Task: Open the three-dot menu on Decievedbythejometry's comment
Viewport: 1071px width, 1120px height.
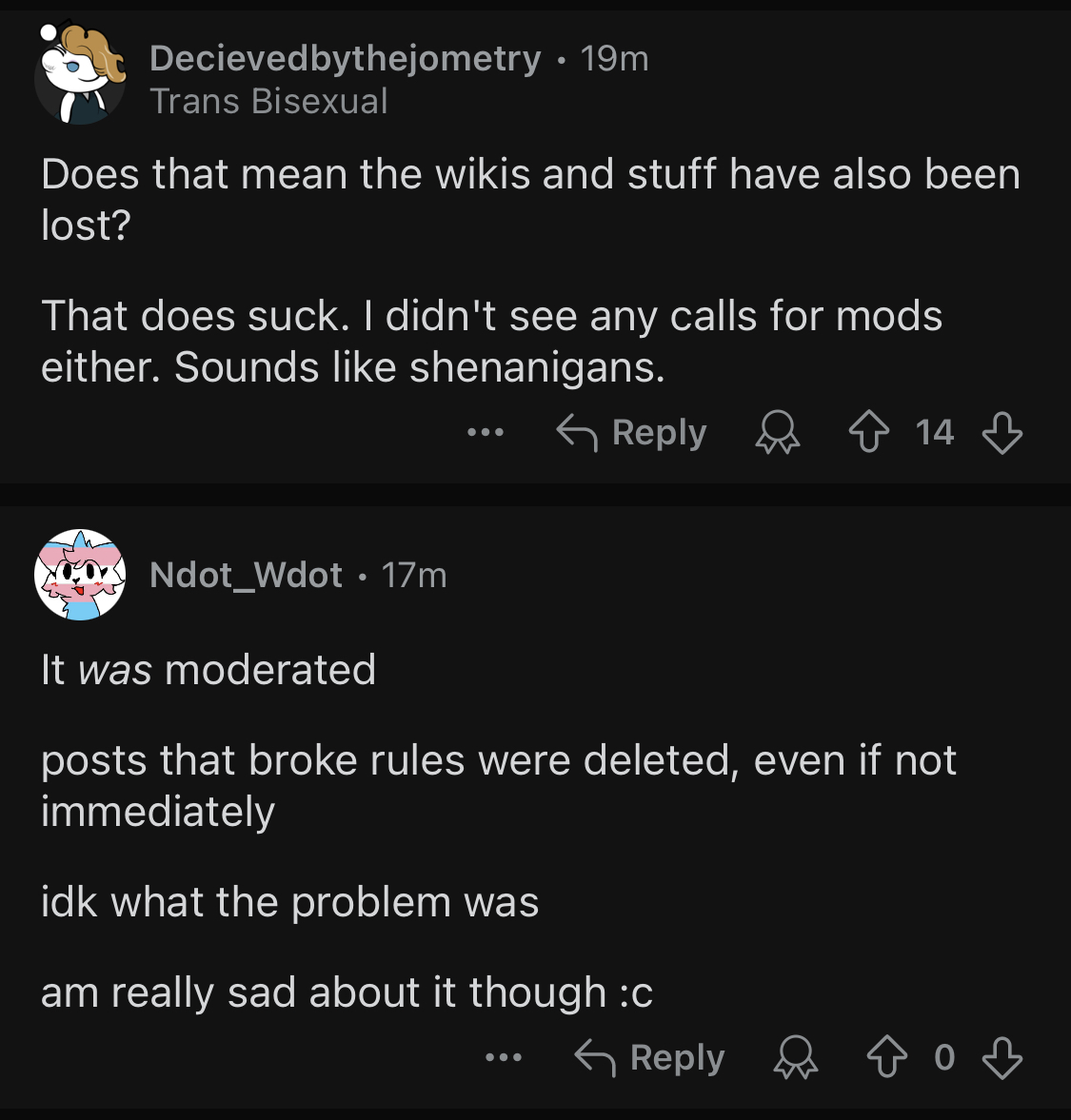Action: tap(486, 432)
